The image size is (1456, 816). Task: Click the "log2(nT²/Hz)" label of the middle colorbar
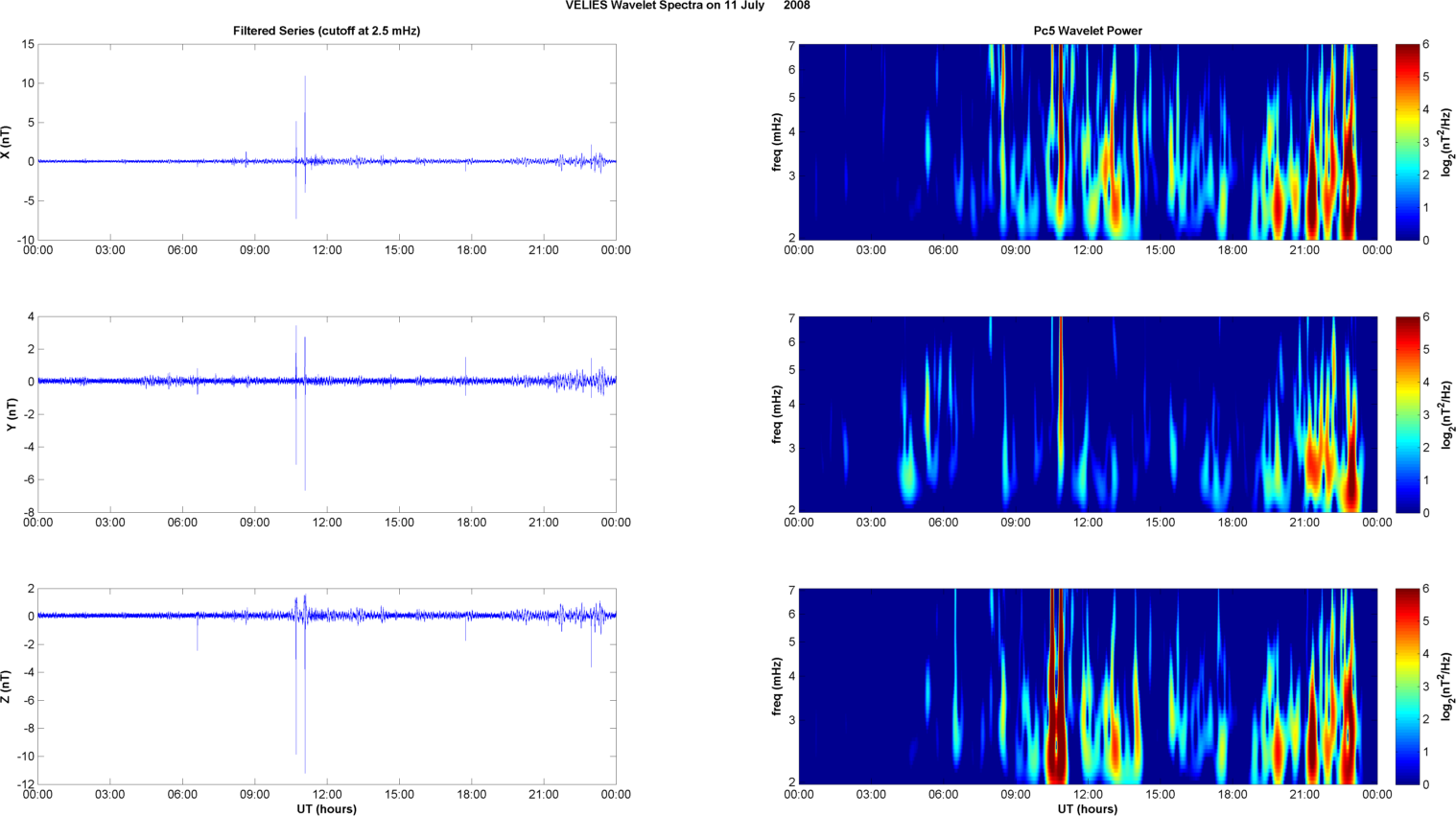(x=1447, y=414)
